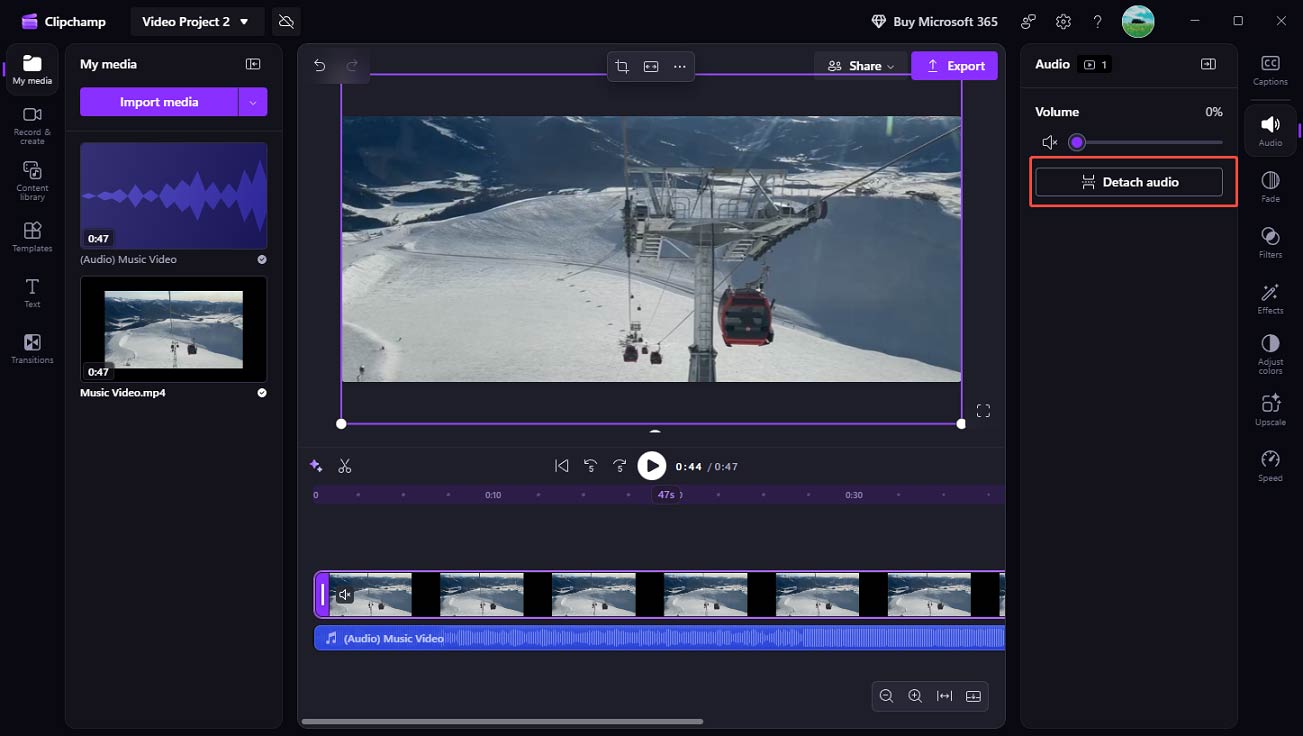The height and width of the screenshot is (736, 1303).
Task: Click the Import media button
Action: pos(159,102)
